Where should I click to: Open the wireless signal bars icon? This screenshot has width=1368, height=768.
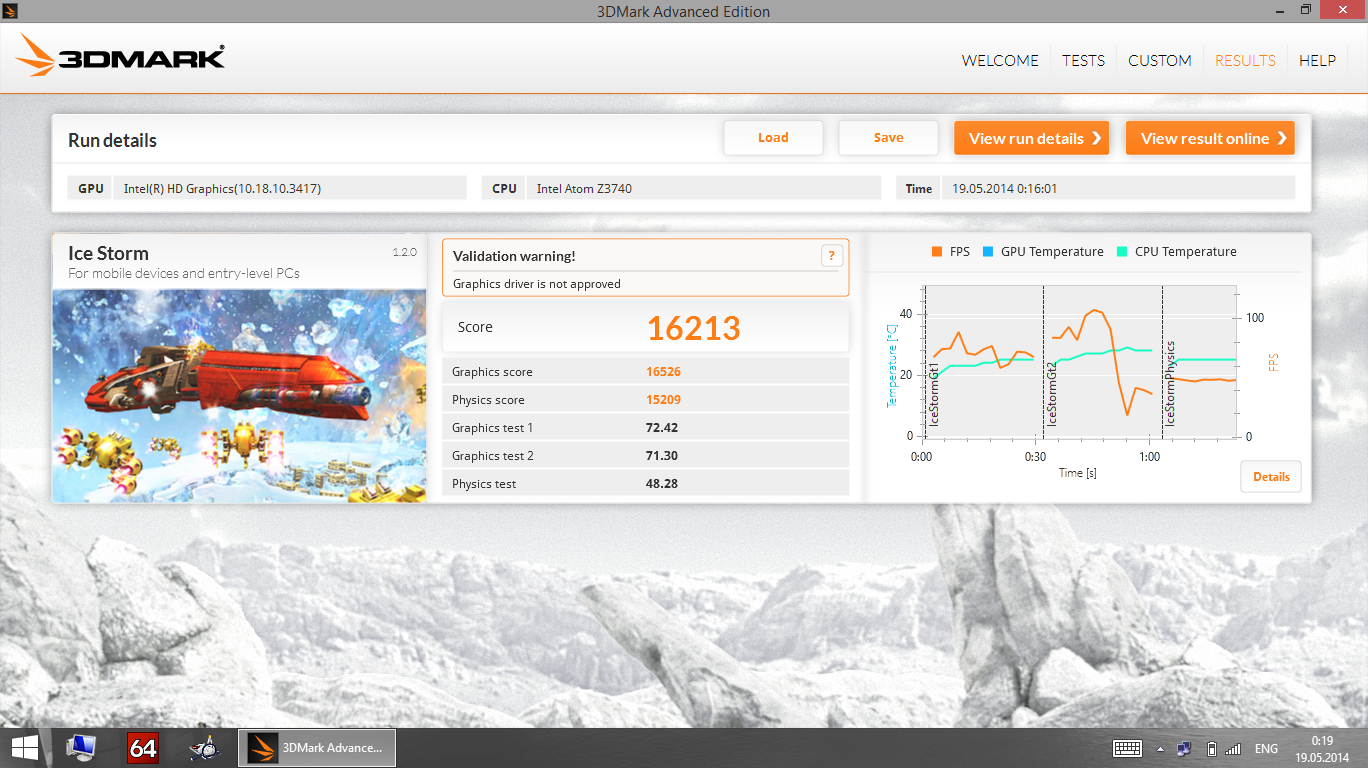(1233, 748)
